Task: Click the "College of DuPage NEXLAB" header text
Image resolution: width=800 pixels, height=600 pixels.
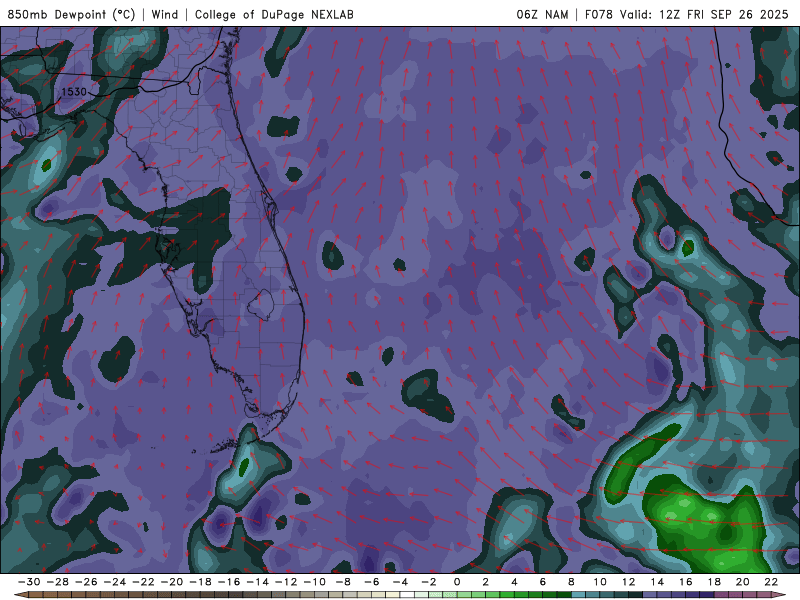Action: point(274,14)
